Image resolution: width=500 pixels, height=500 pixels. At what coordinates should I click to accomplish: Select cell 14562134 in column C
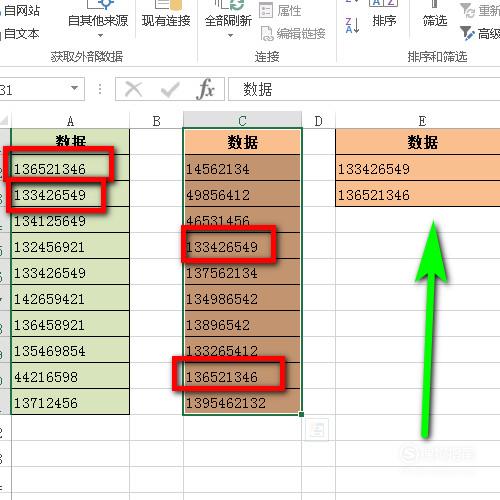pyautogui.click(x=242, y=168)
